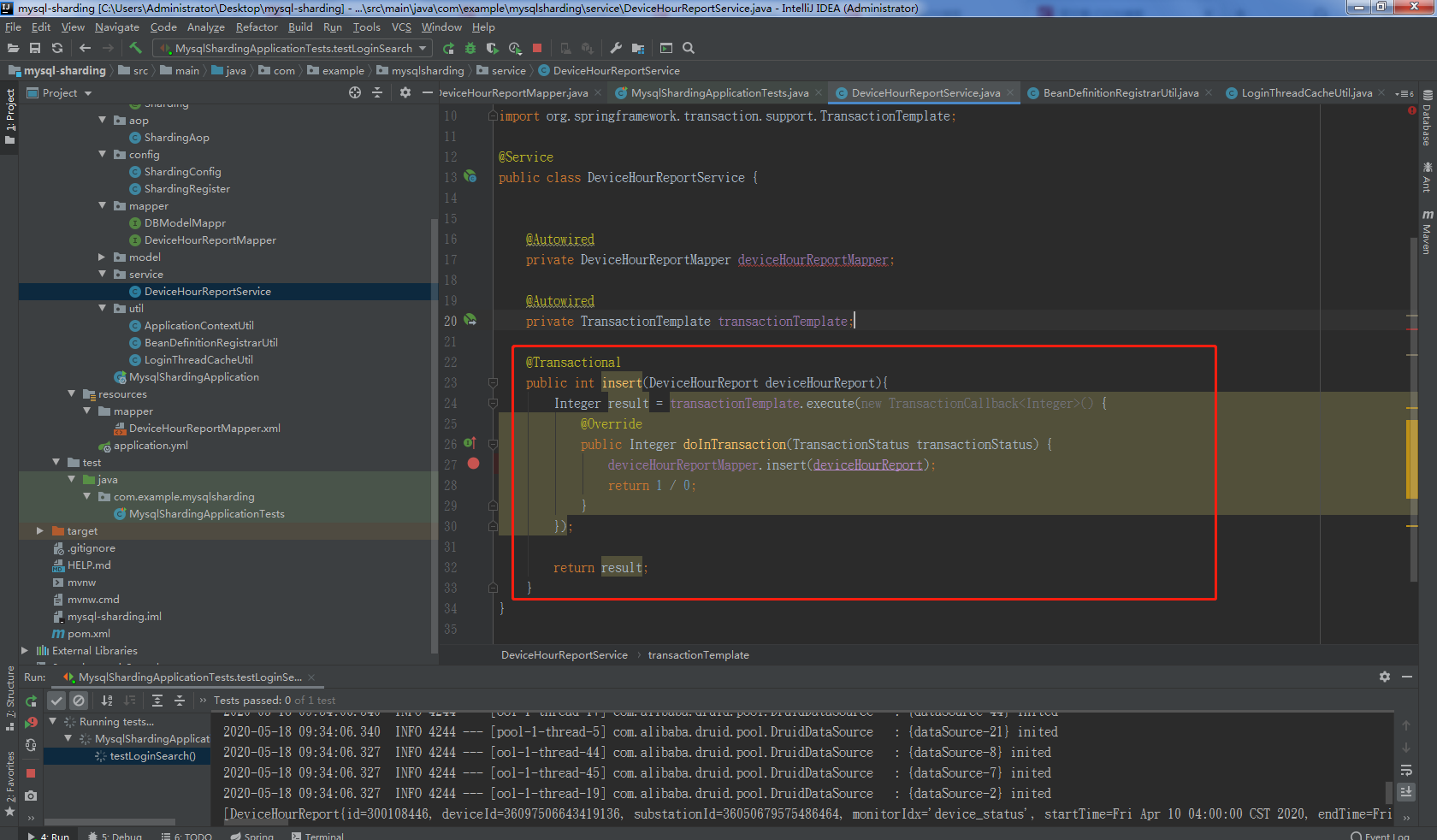Click the Build project hammer icon
Screen dimensions: 1437x840
135,49
